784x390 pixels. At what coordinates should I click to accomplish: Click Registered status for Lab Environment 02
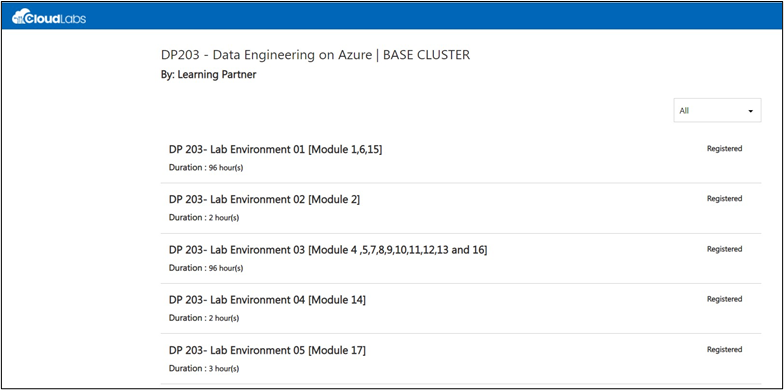pyautogui.click(x=724, y=198)
